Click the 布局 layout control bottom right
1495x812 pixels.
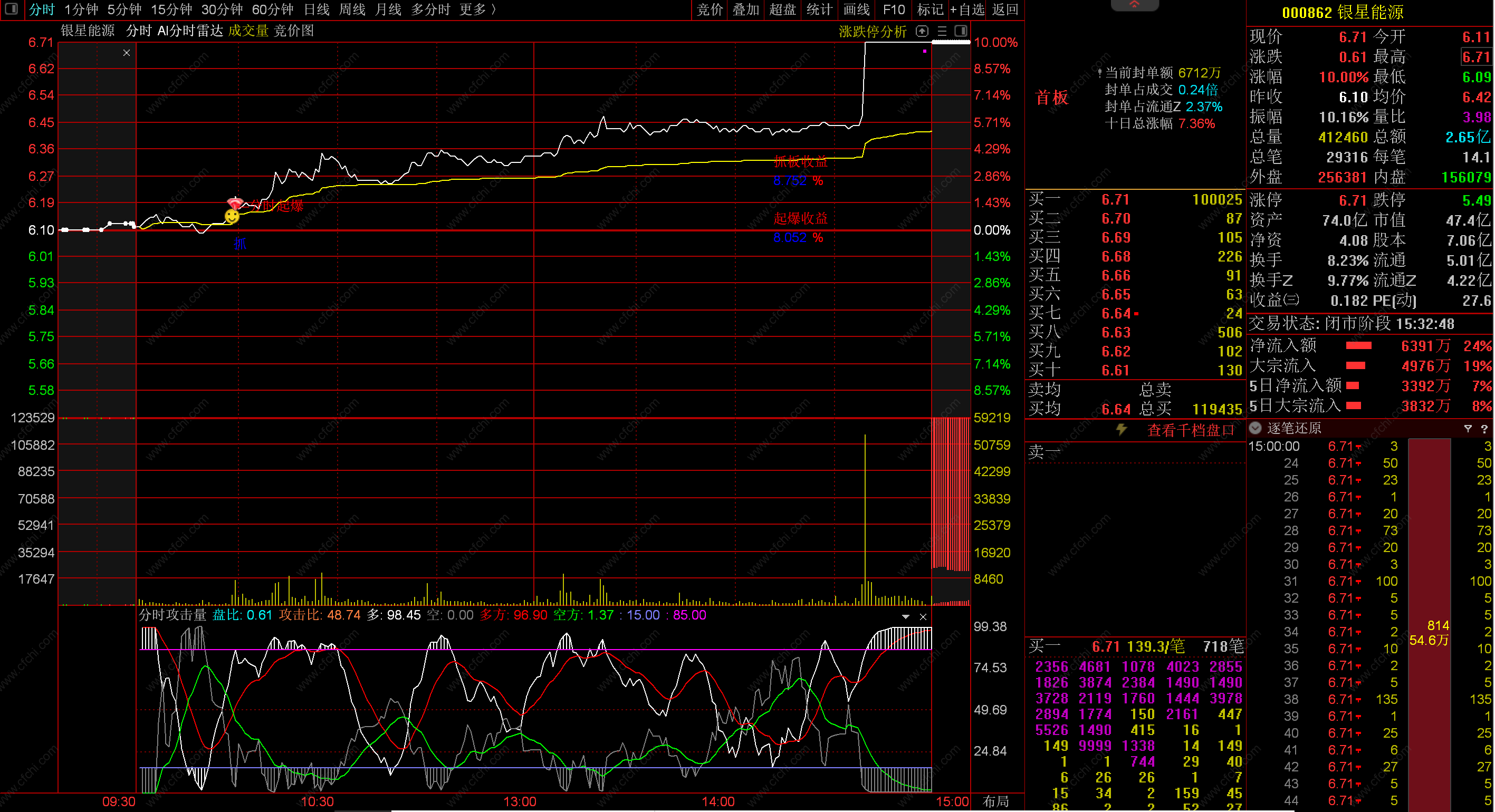[996, 801]
